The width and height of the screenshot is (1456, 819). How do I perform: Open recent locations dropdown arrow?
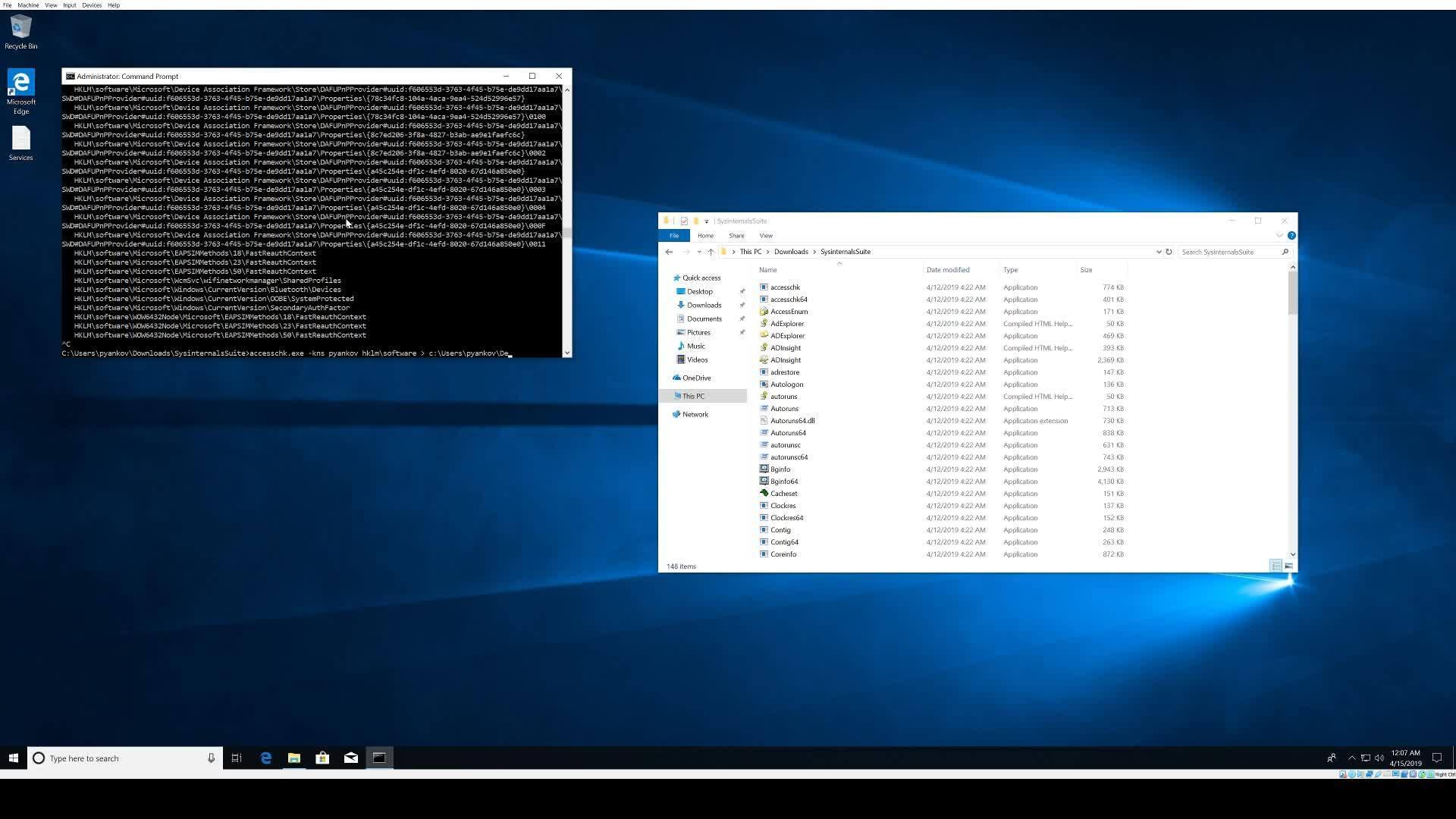pyautogui.click(x=698, y=252)
